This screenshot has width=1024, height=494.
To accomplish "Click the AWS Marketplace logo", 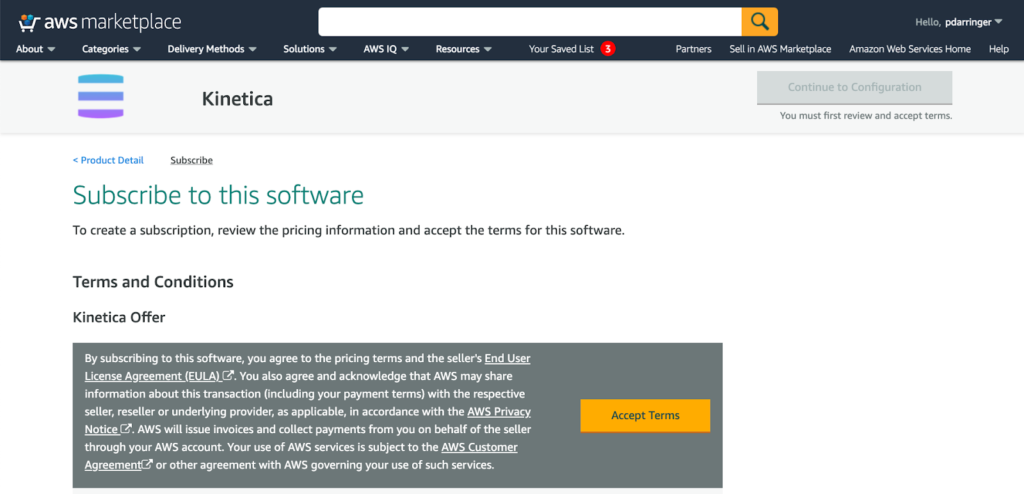I will [x=100, y=21].
